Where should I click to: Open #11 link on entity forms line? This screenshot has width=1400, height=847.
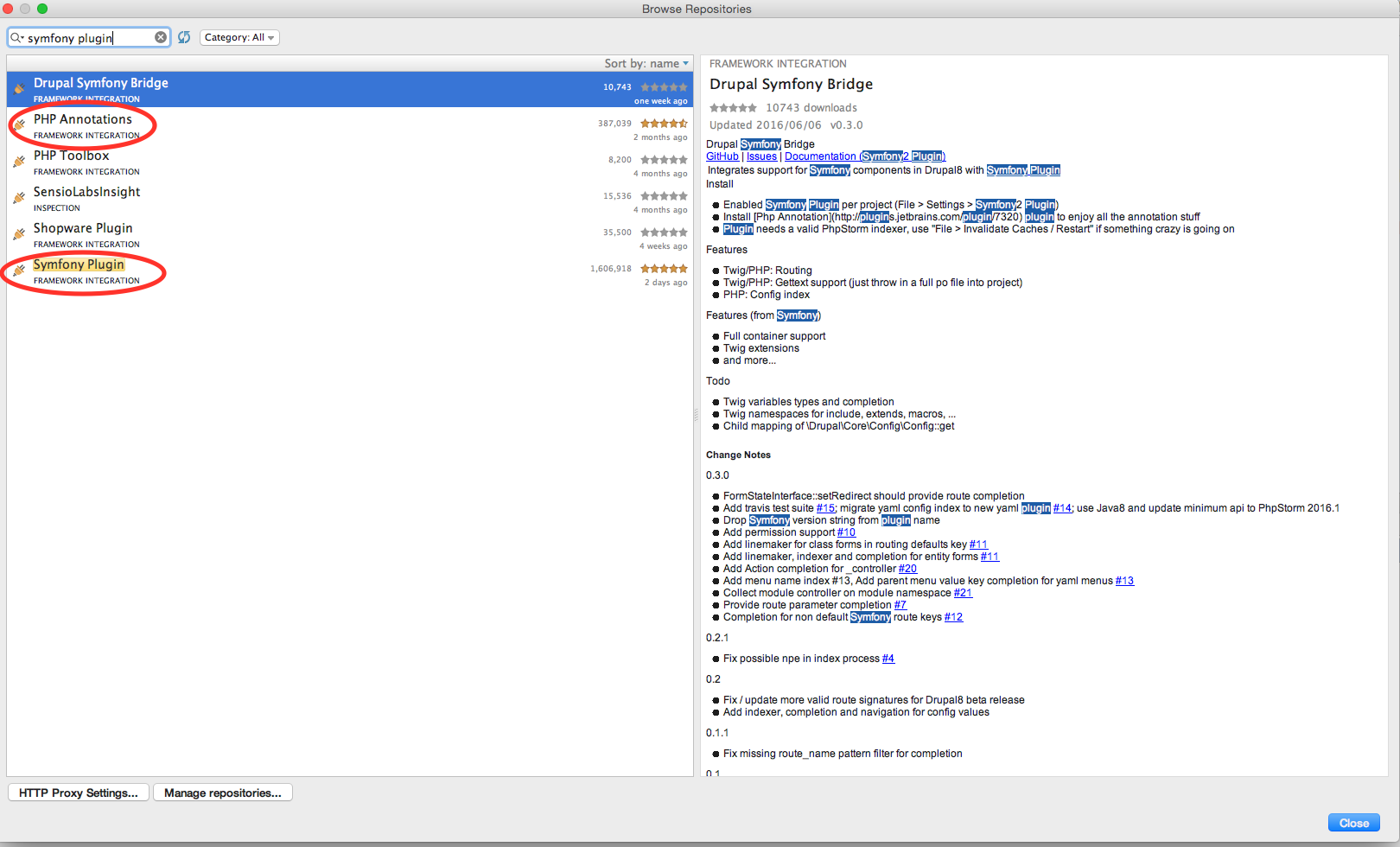(x=990, y=557)
